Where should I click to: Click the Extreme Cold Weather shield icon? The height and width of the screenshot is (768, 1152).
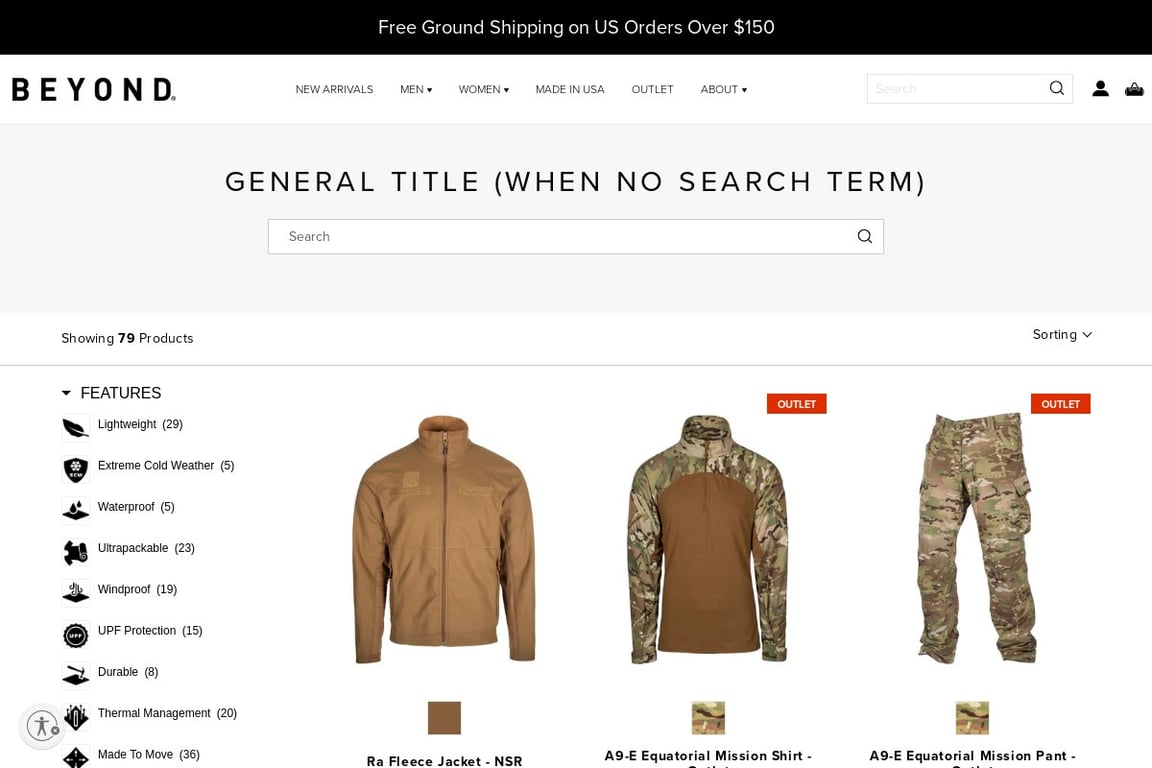coord(76,469)
